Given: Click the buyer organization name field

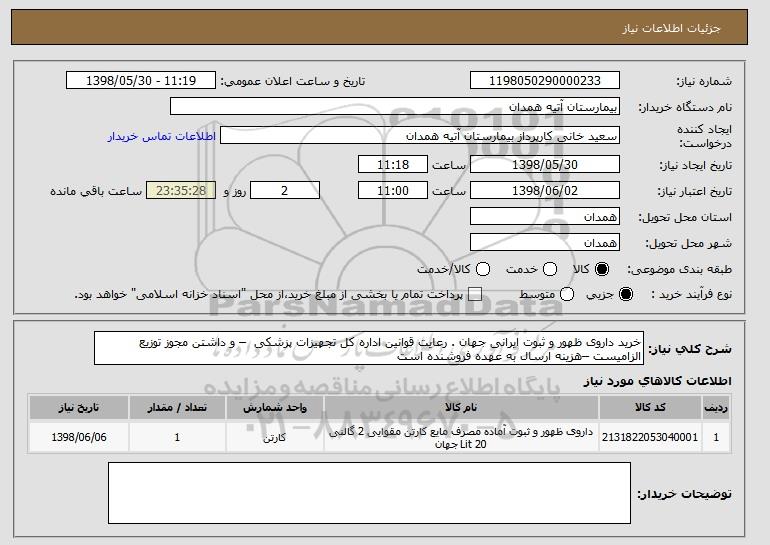Looking at the screenshot, I should click(395, 107).
